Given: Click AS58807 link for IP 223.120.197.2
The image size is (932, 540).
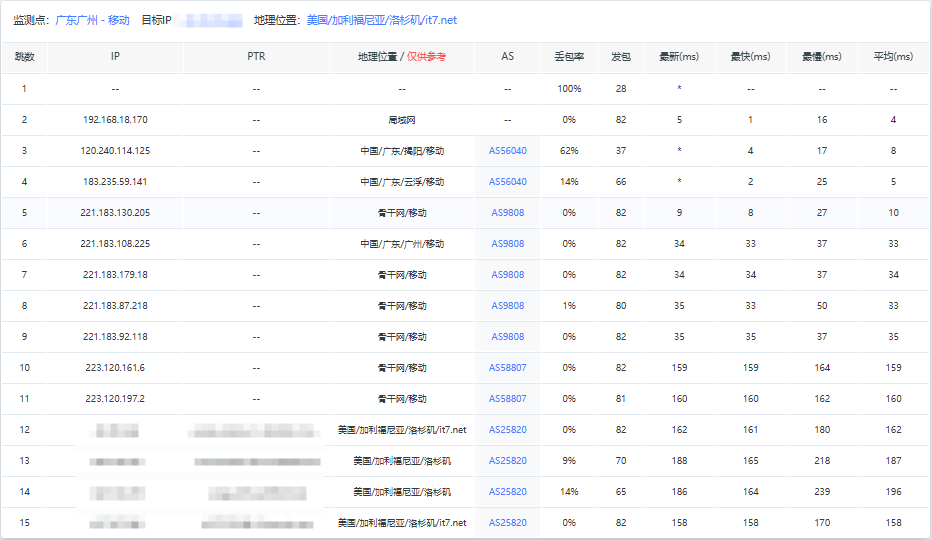Looking at the screenshot, I should pos(507,399).
